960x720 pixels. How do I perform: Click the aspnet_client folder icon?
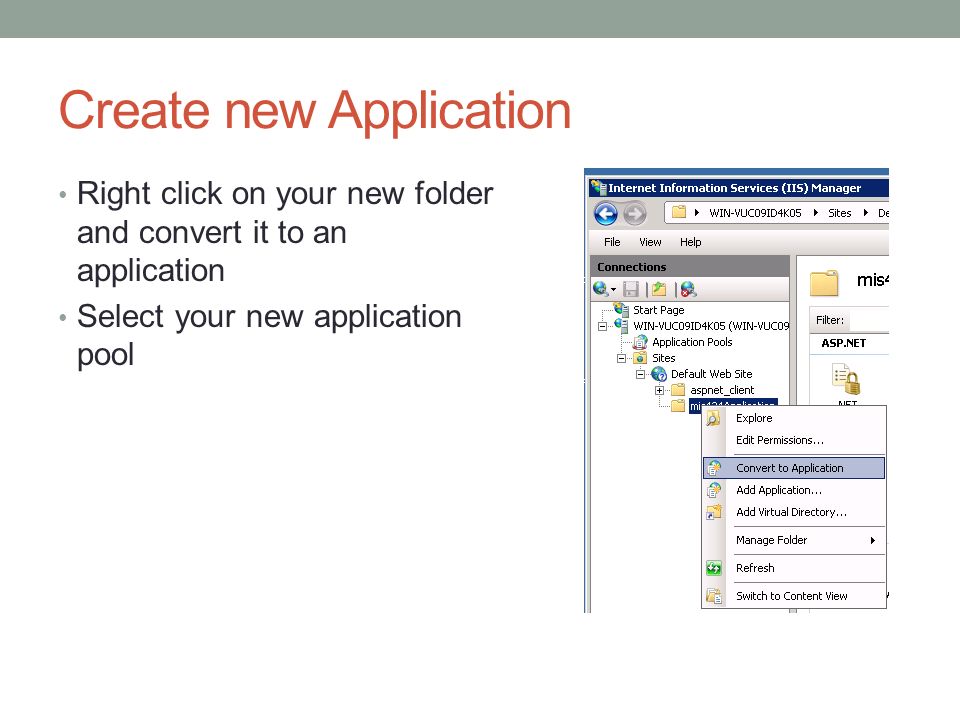click(x=678, y=390)
